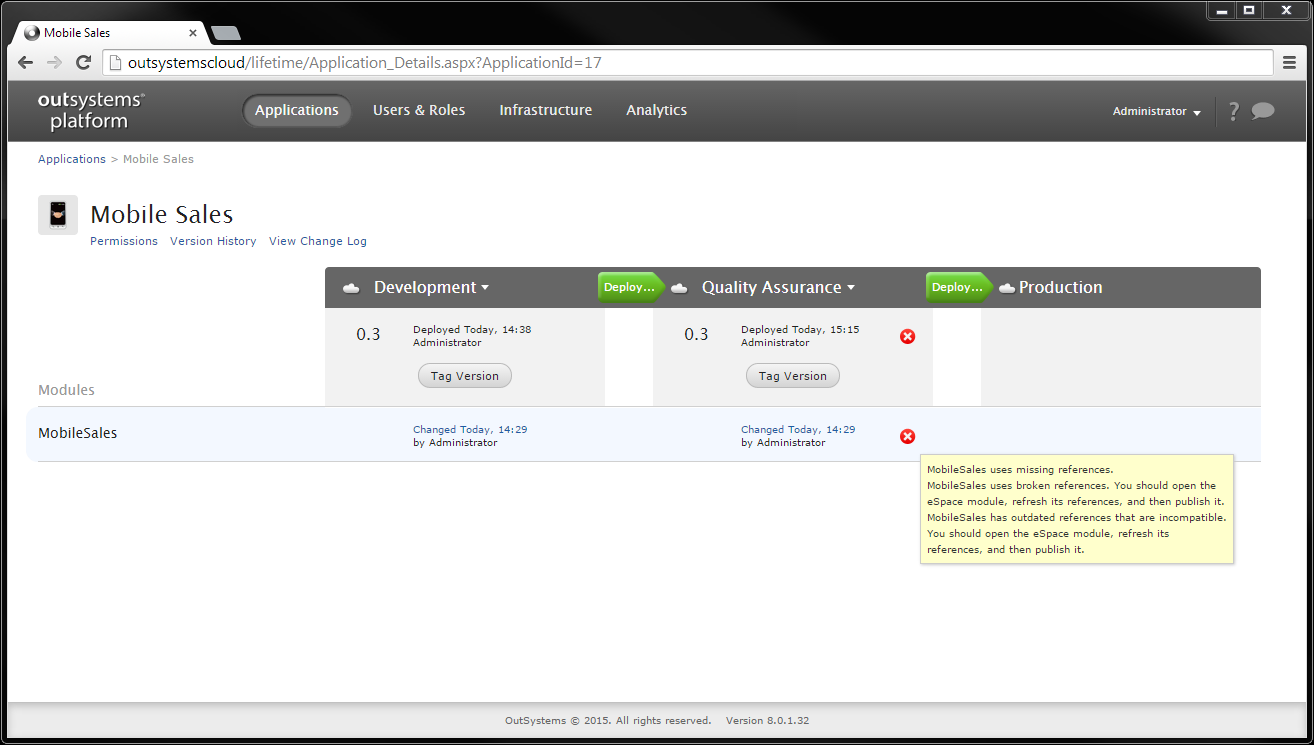Click the red error icon next to QA version 0.3
The width and height of the screenshot is (1314, 745).
tap(907, 336)
